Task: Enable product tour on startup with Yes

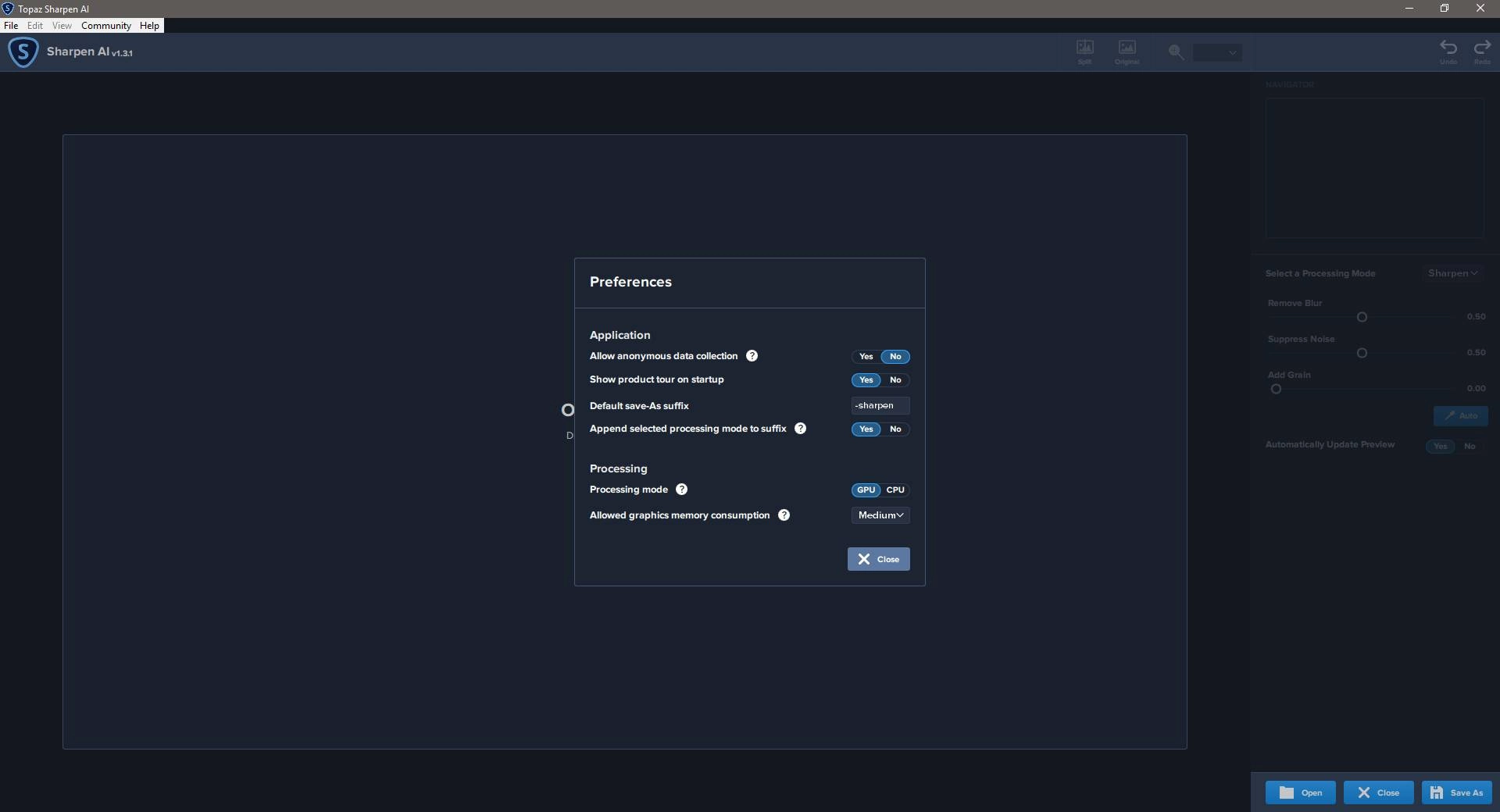Action: [x=866, y=380]
